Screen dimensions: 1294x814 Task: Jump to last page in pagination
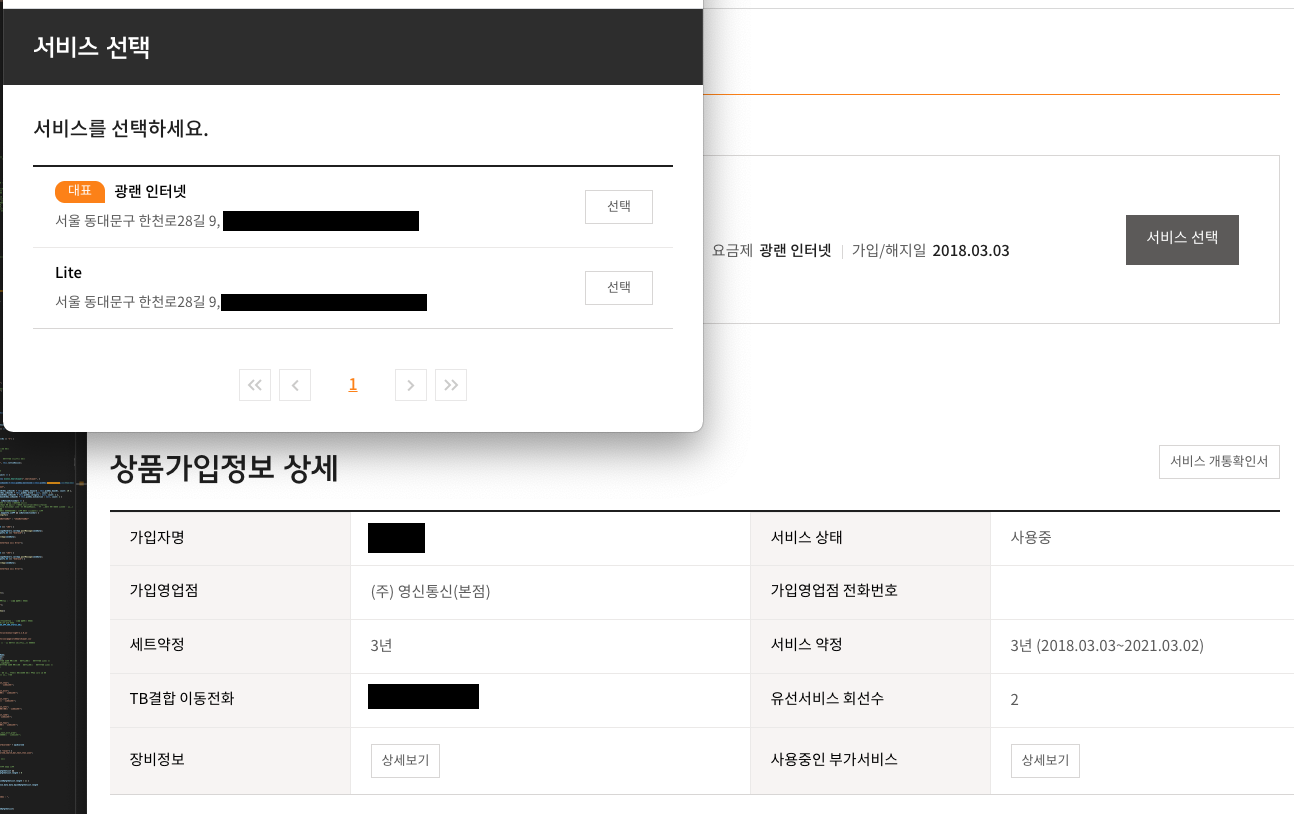451,385
